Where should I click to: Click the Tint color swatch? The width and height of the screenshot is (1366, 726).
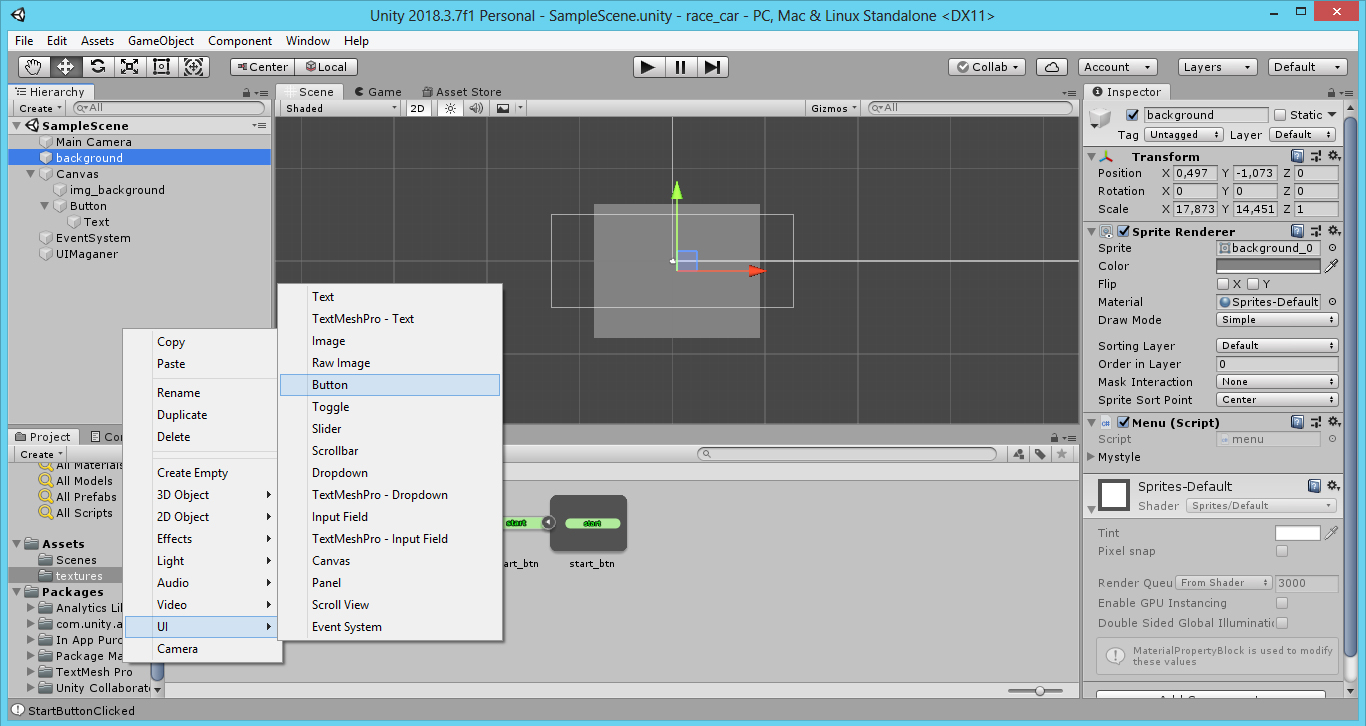coord(1298,533)
